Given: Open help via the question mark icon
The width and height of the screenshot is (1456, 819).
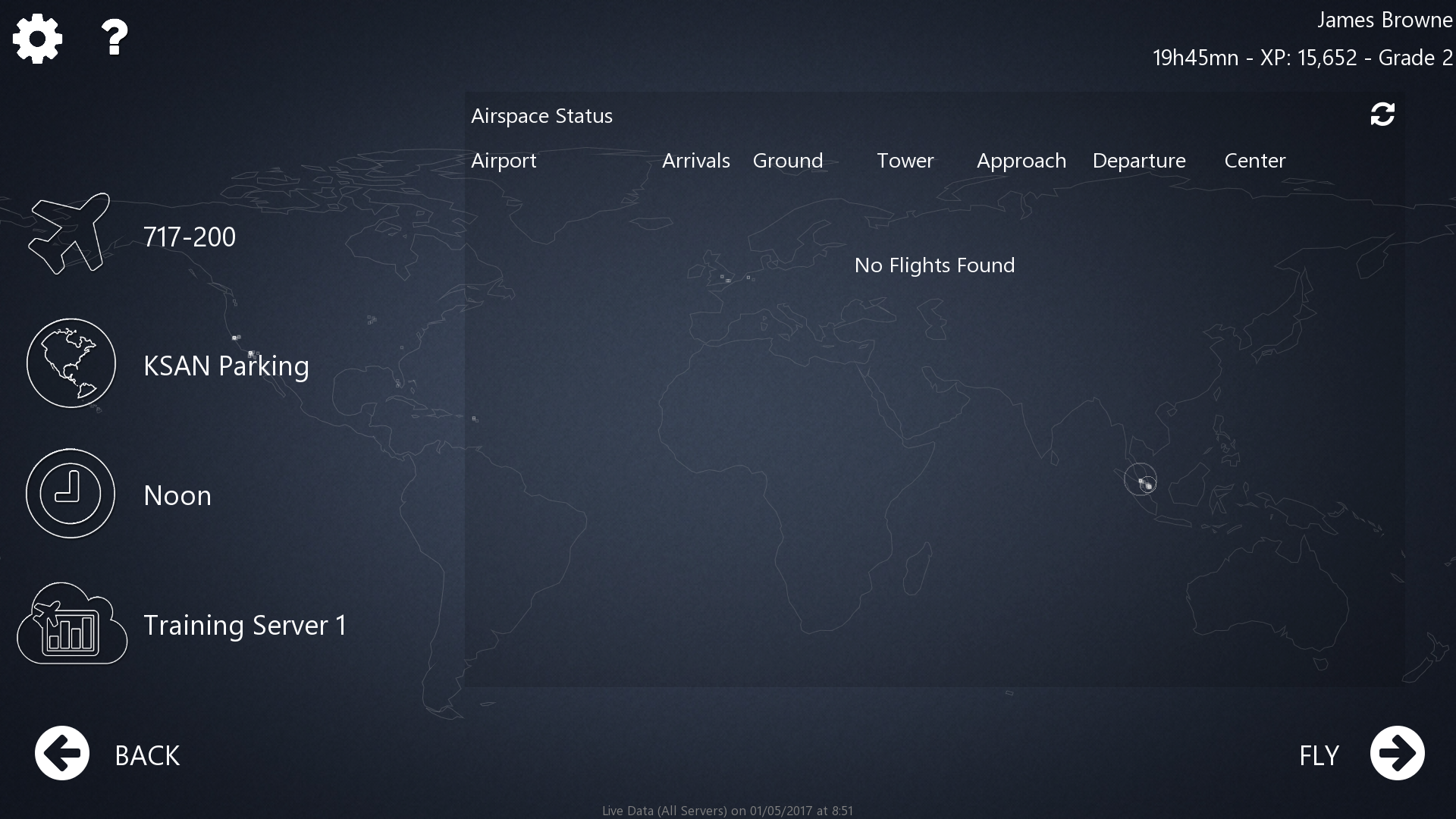Looking at the screenshot, I should click(x=115, y=38).
